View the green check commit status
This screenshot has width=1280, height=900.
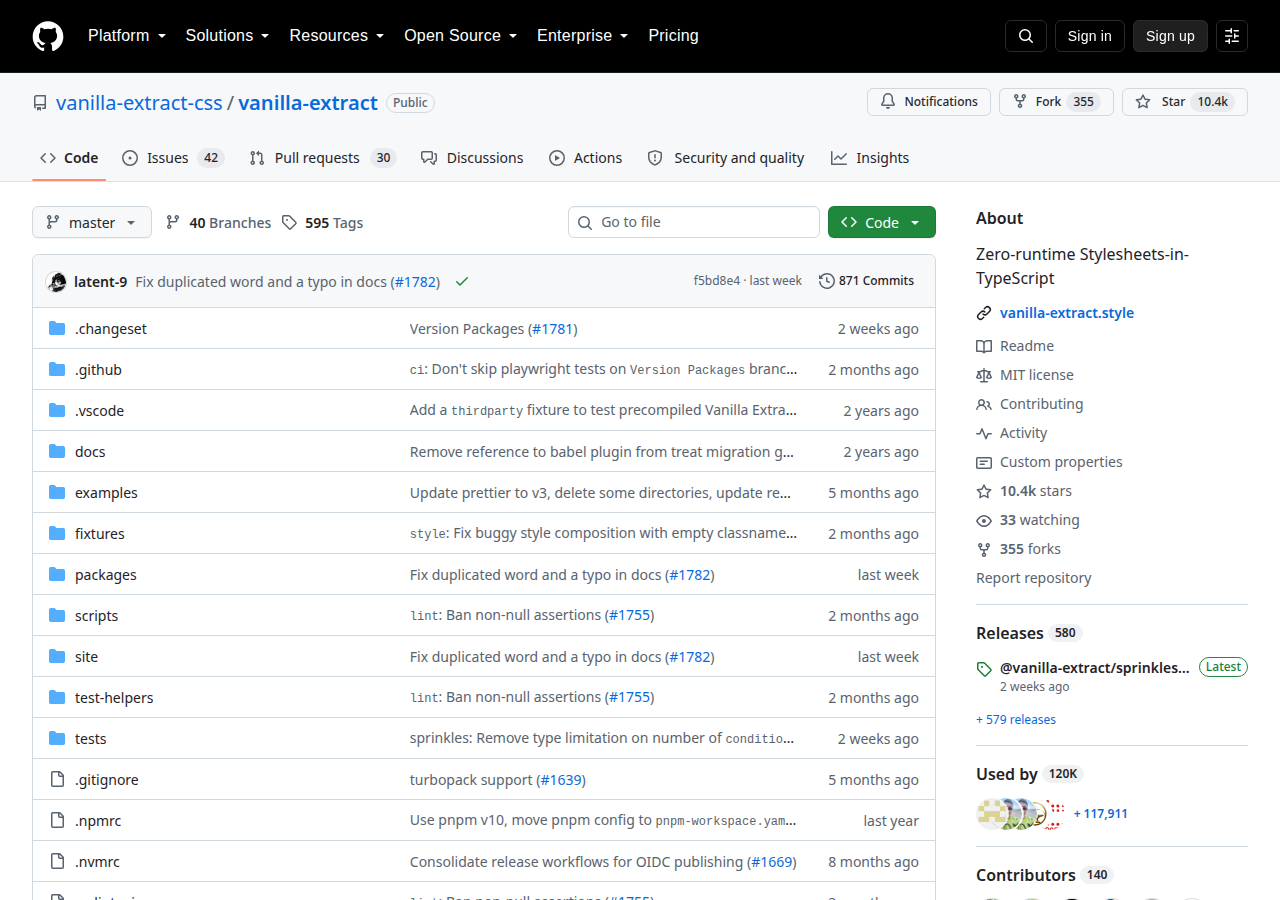point(462,282)
